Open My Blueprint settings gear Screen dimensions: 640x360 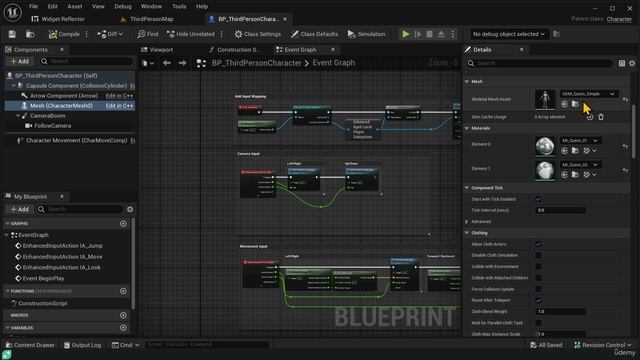pyautogui.click(x=130, y=209)
